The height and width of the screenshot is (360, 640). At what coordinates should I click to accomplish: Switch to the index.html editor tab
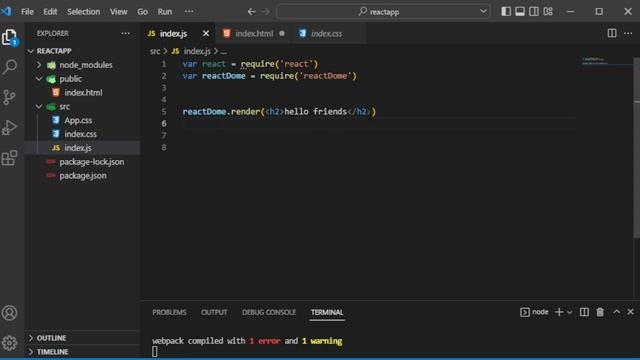click(x=254, y=33)
